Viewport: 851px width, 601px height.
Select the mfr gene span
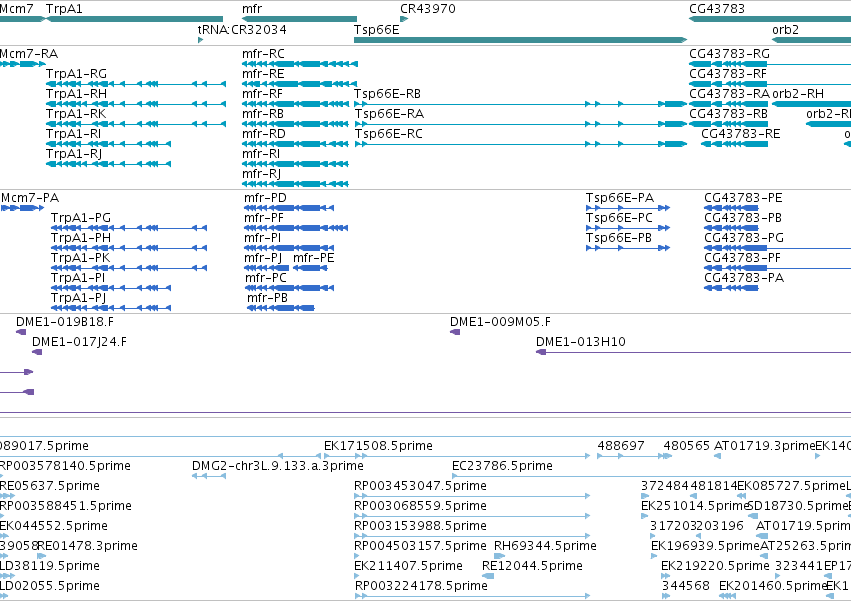300,19
